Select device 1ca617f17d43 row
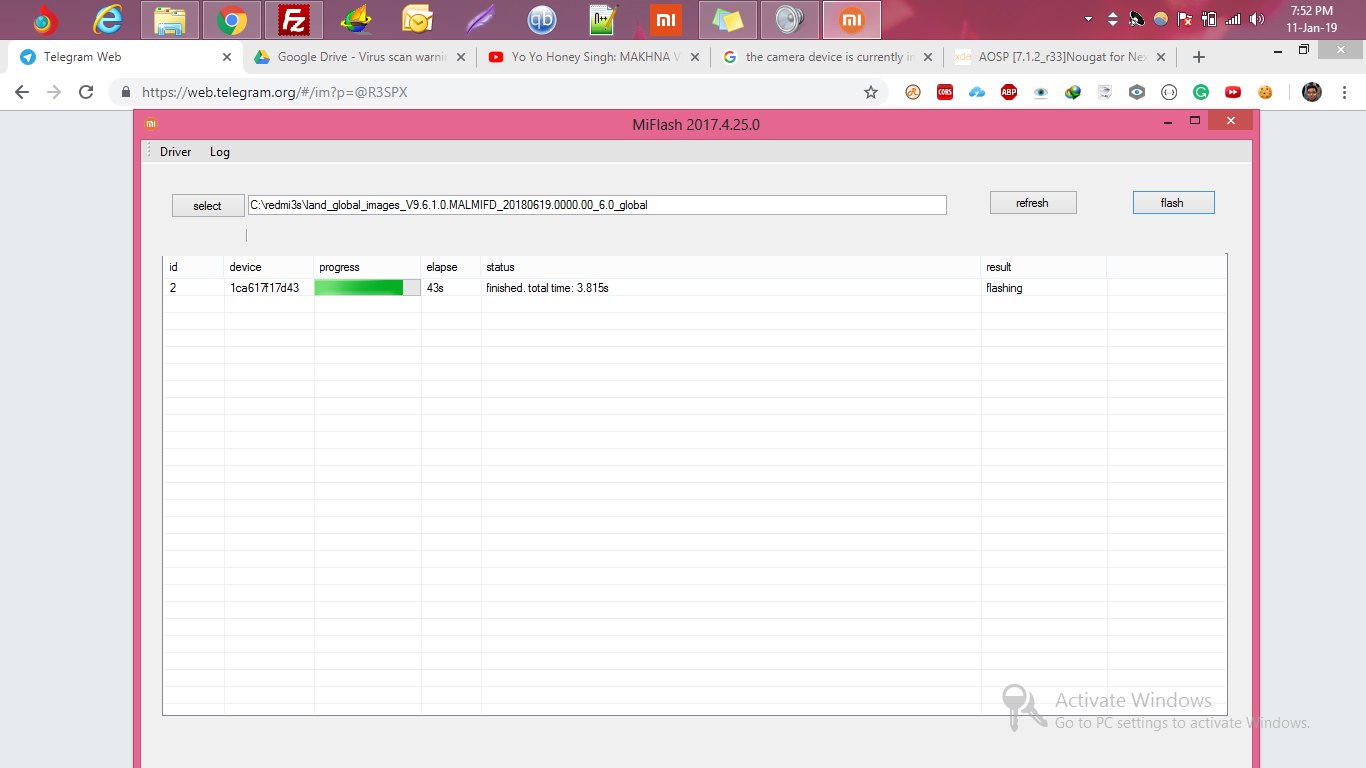Viewport: 1366px width, 768px height. click(x=694, y=288)
